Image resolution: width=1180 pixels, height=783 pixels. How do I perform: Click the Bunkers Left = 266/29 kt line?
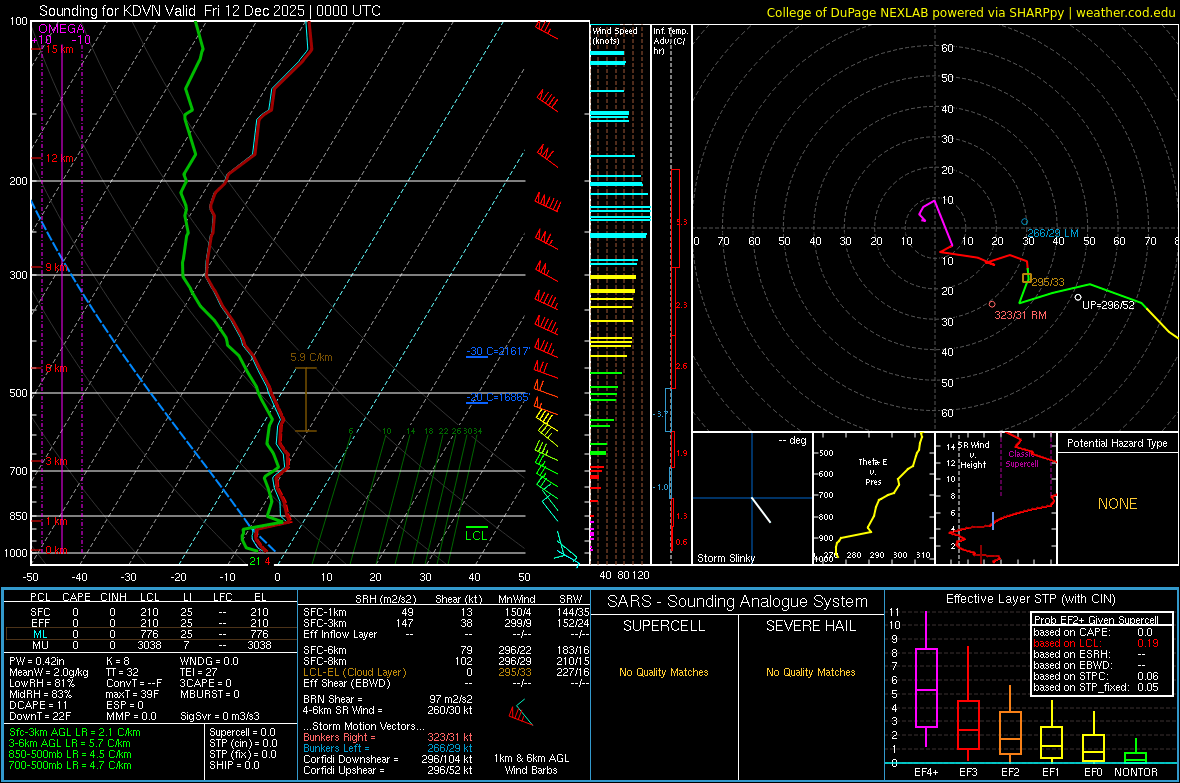tap(388, 748)
